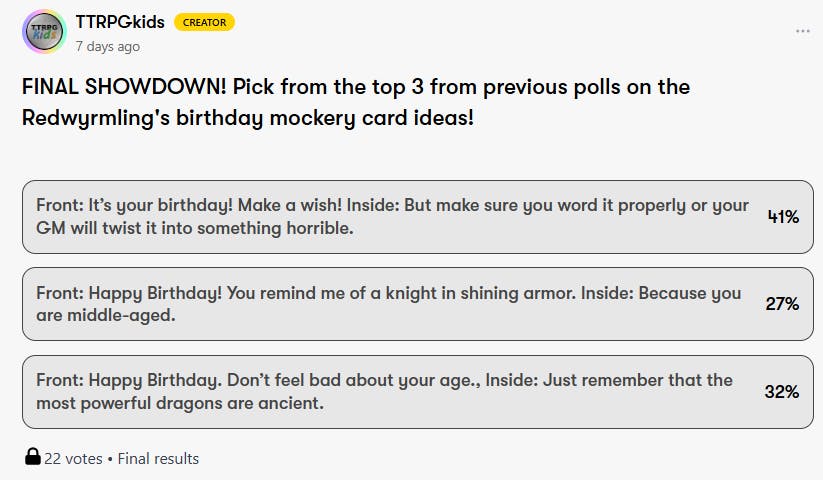Click the '22 votes' count text
The height and width of the screenshot is (480, 823).
coord(73,458)
